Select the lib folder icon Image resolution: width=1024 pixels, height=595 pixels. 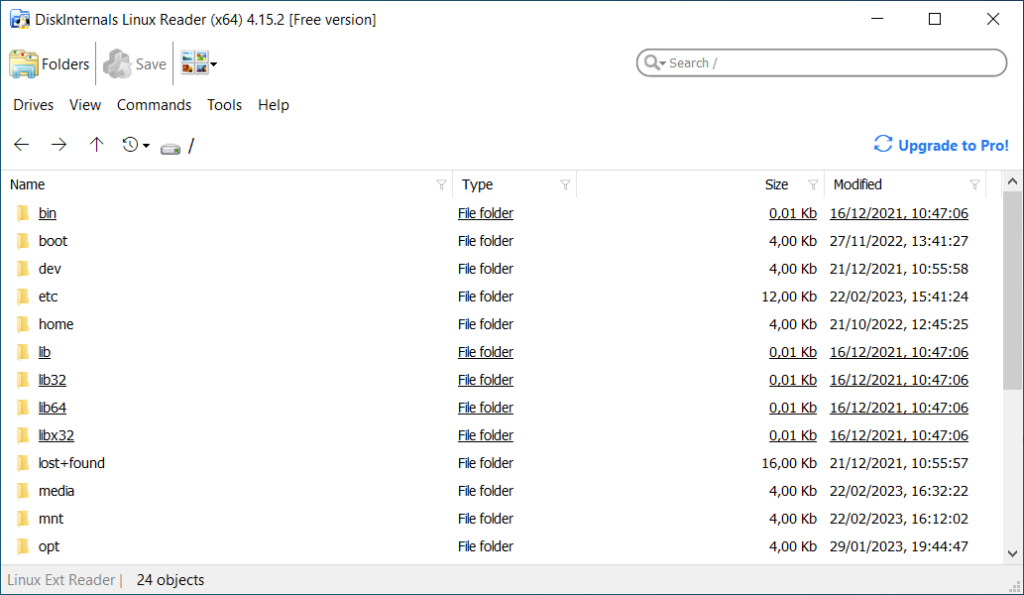tap(23, 352)
